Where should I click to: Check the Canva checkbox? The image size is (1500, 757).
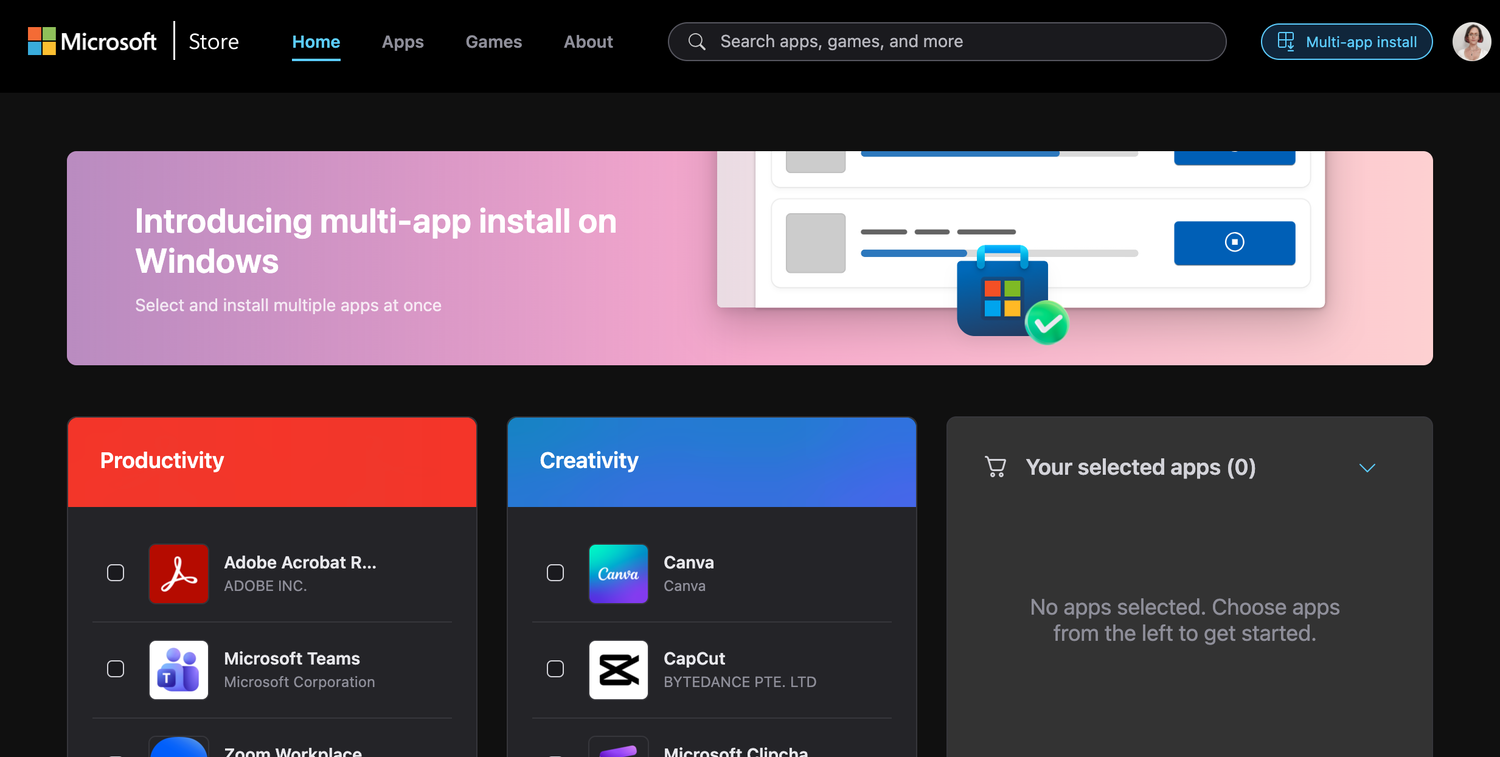(x=556, y=573)
